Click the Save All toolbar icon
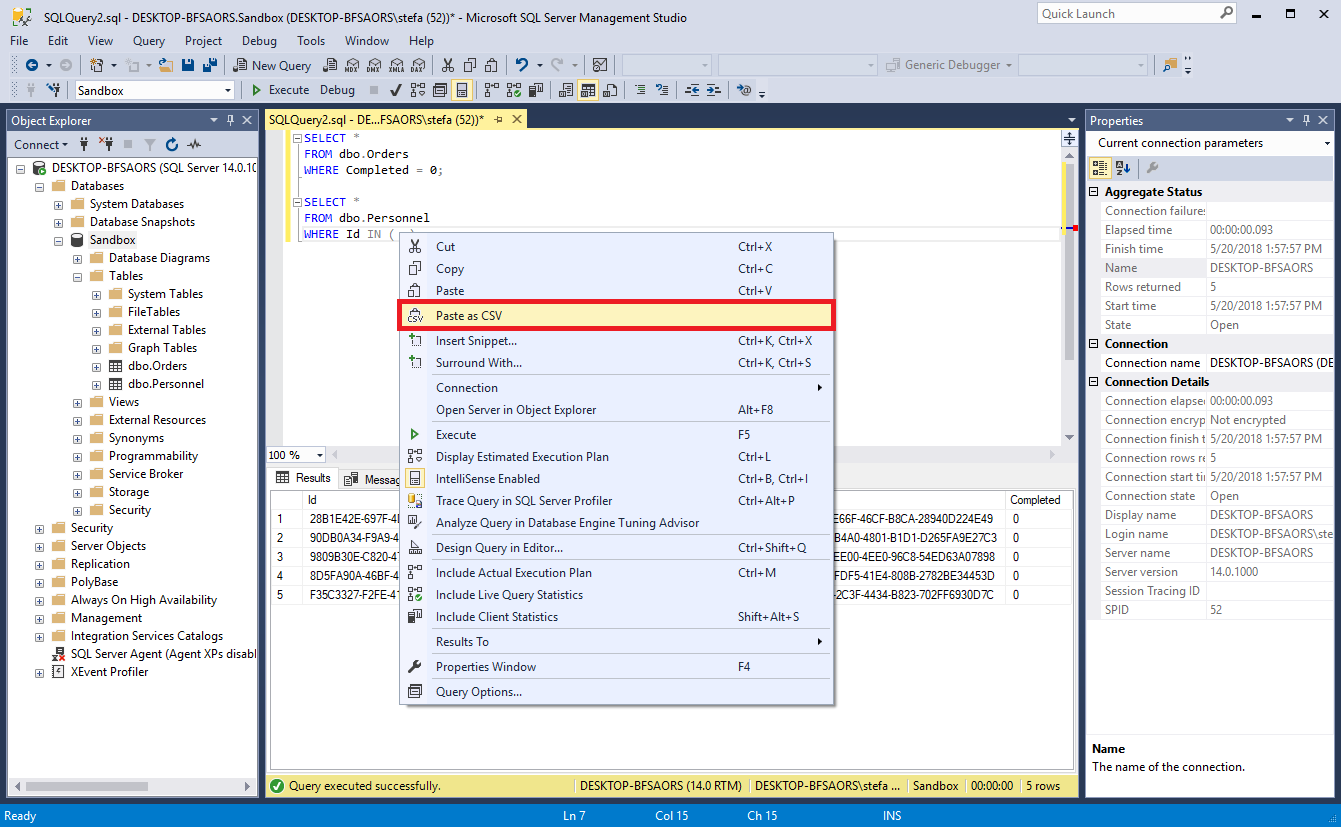The height and width of the screenshot is (827, 1341). click(x=210, y=65)
